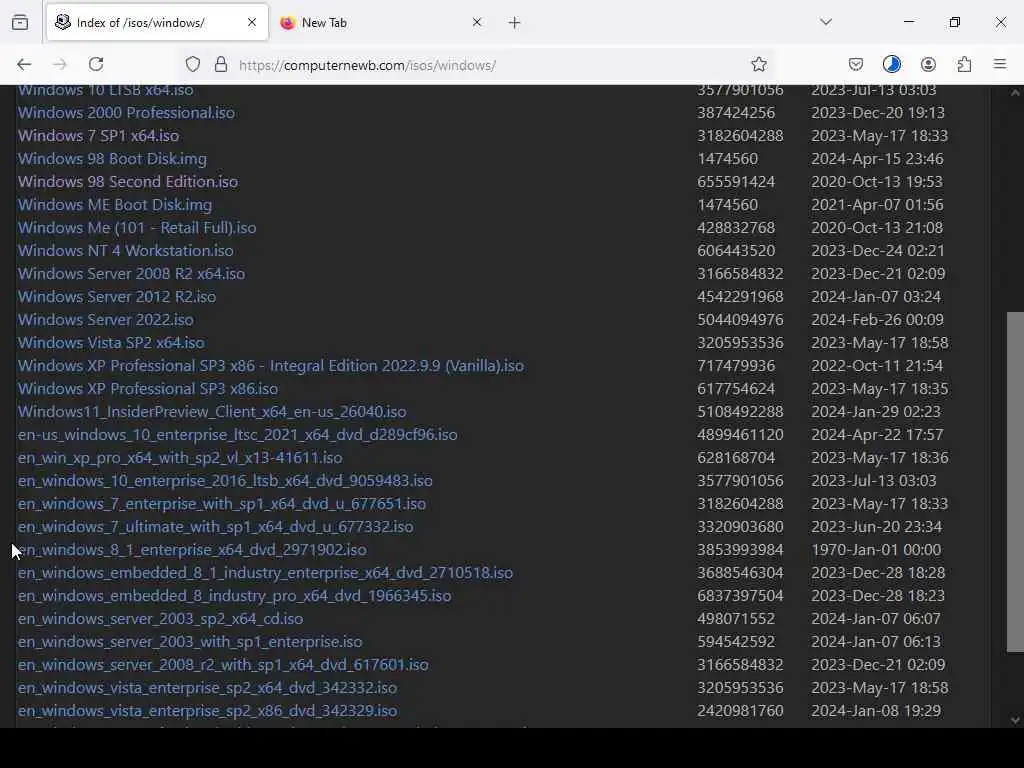Select date 1970-Jan-01 00:00
Screen dimensions: 1024x768
click(x=876, y=549)
